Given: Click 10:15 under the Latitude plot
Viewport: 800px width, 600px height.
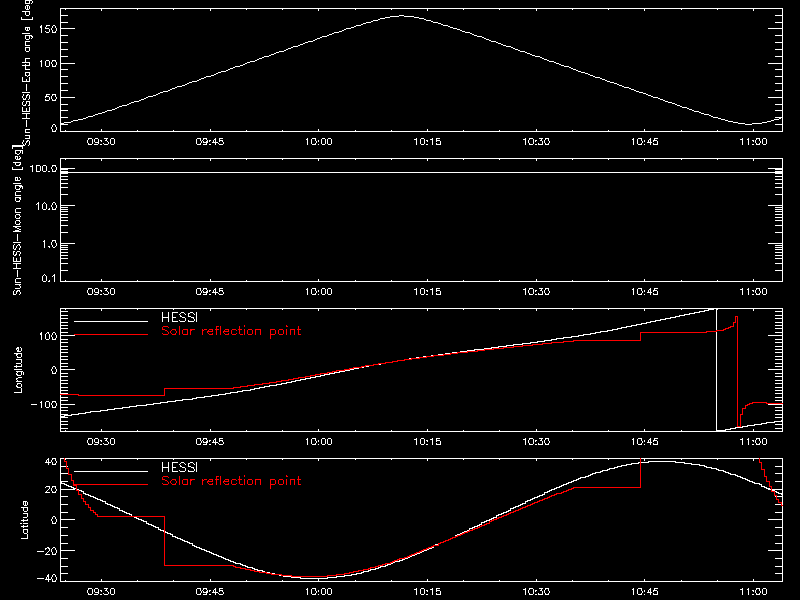Looking at the screenshot, I should click(427, 592).
